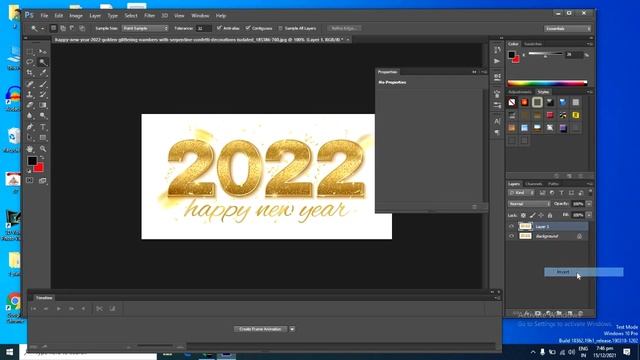Toggle lock transparent pixels in Layers panel
640x360 pixels.
point(523,215)
